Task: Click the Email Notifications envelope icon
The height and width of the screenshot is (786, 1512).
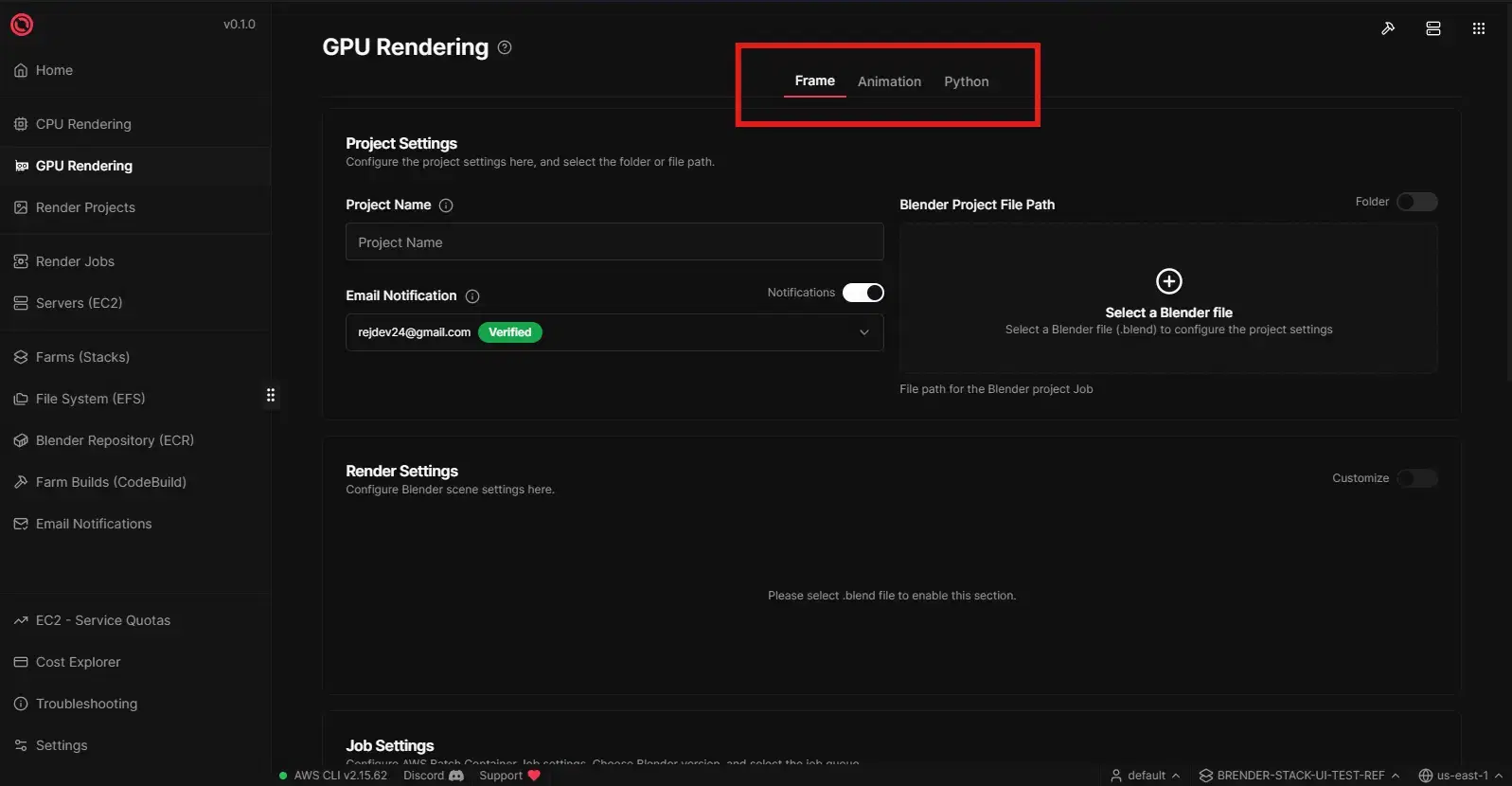Action: pyautogui.click(x=21, y=524)
